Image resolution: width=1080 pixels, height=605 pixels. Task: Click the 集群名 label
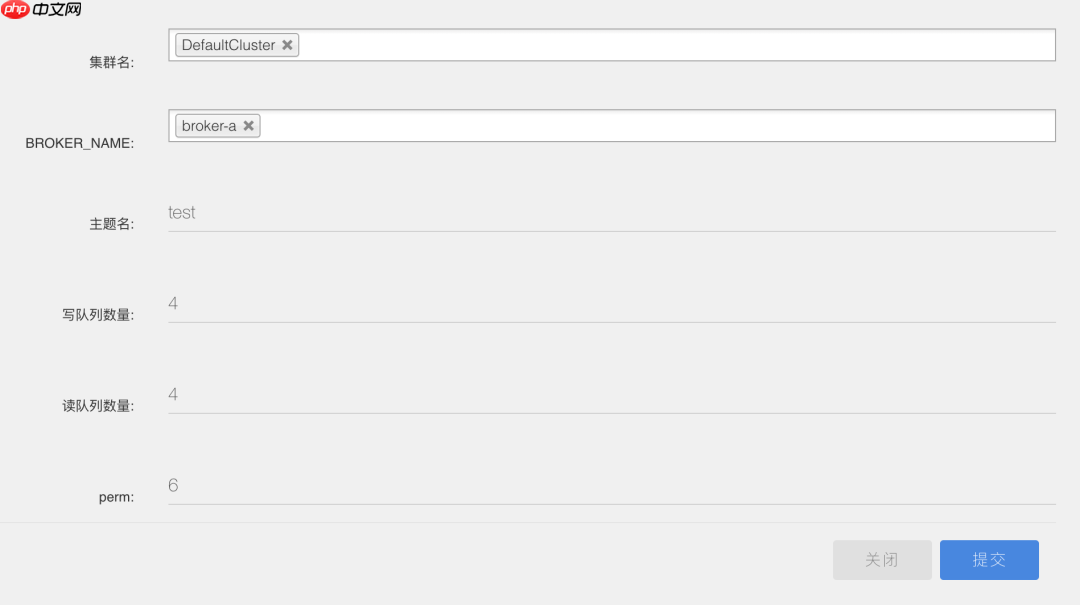coord(111,62)
